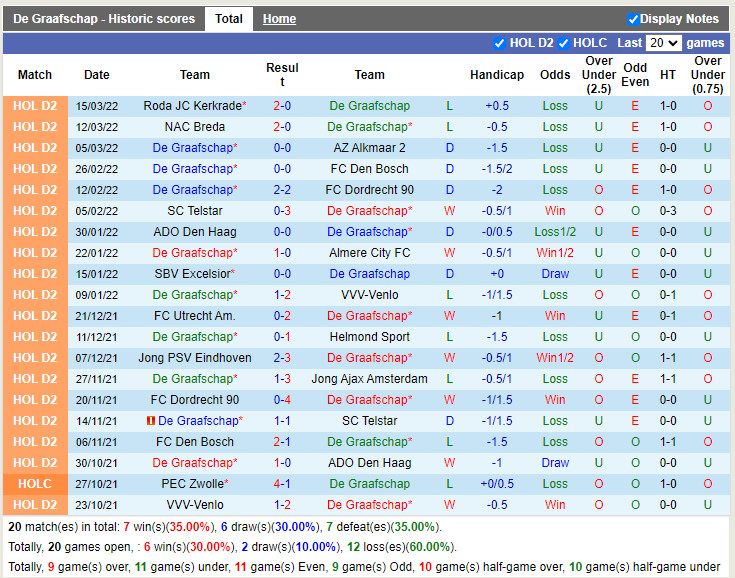This screenshot has width=735, height=578.
Task: Click the date 12/03/22
Action: 97,127
